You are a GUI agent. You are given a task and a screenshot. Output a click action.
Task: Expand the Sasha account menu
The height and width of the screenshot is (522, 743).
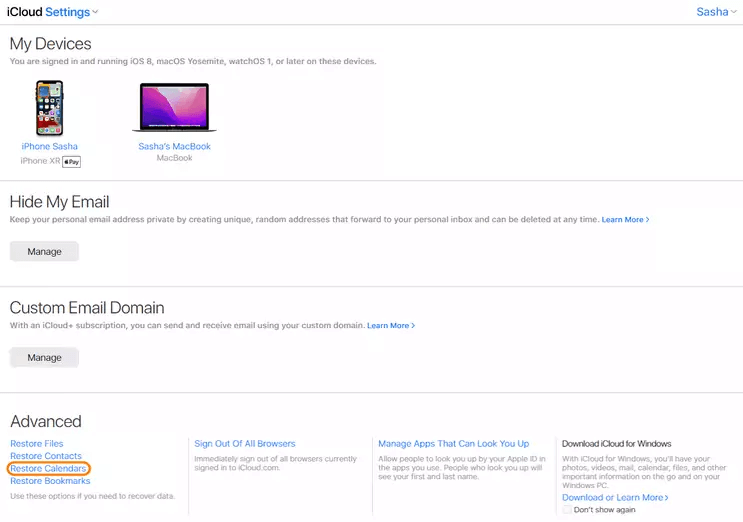(716, 12)
